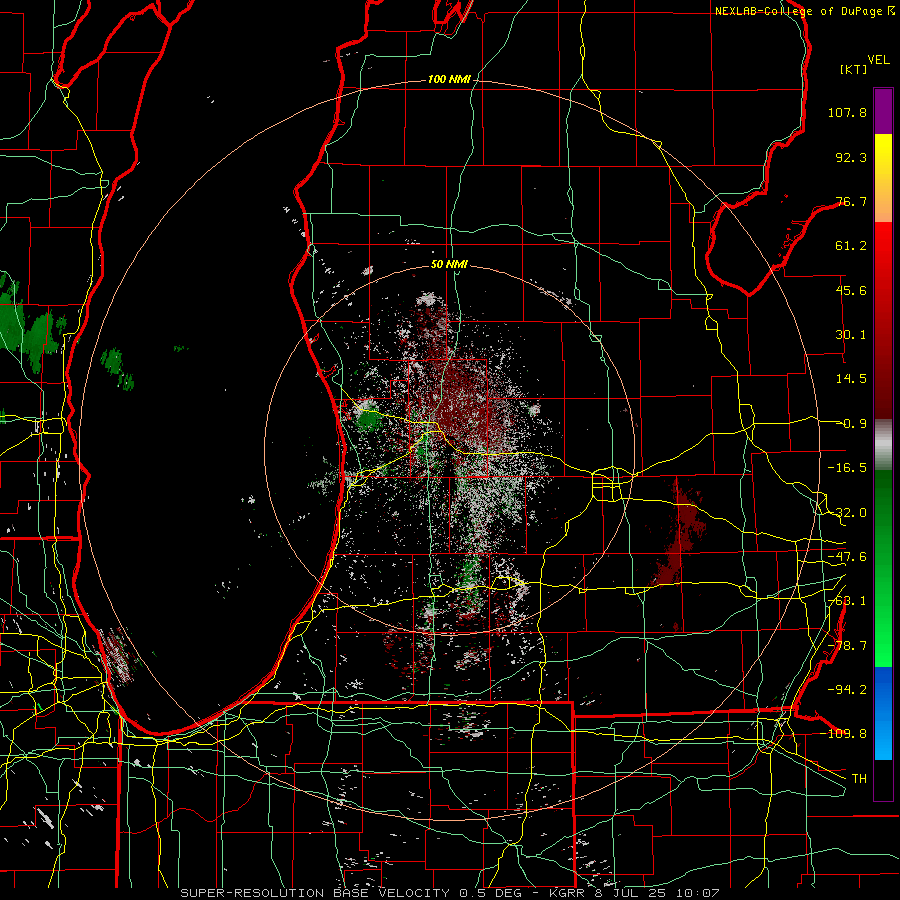900x900 pixels.
Task: Click the 76.7 legend value
Action: click(x=851, y=201)
